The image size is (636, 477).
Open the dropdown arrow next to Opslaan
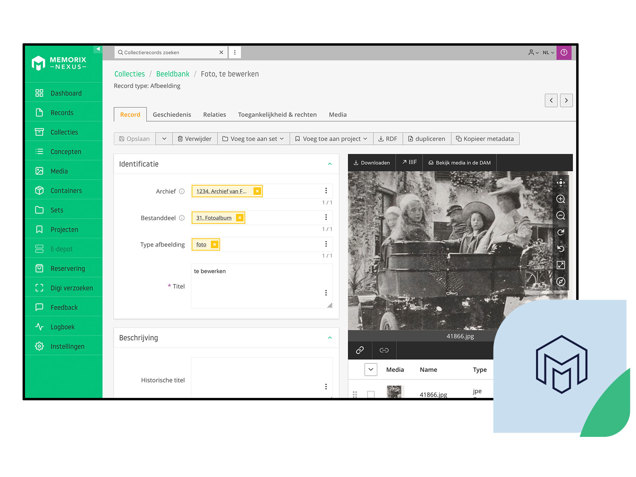[164, 139]
